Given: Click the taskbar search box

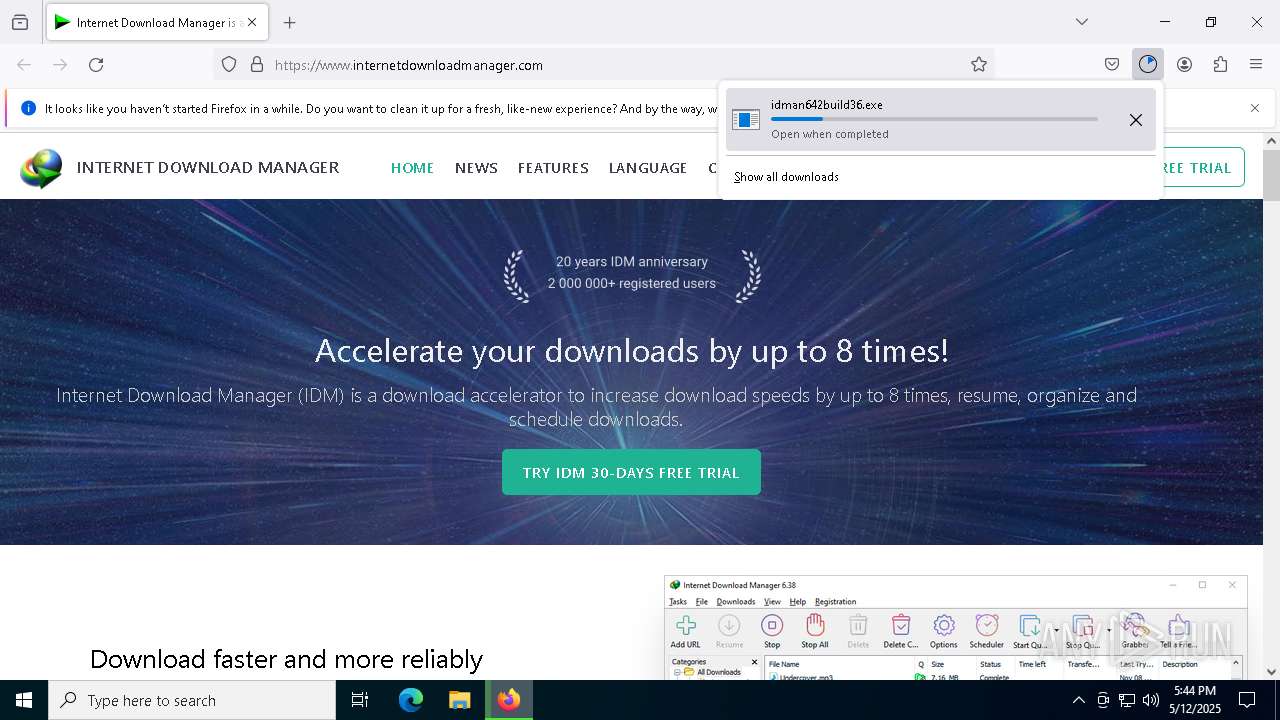Looking at the screenshot, I should coord(192,700).
